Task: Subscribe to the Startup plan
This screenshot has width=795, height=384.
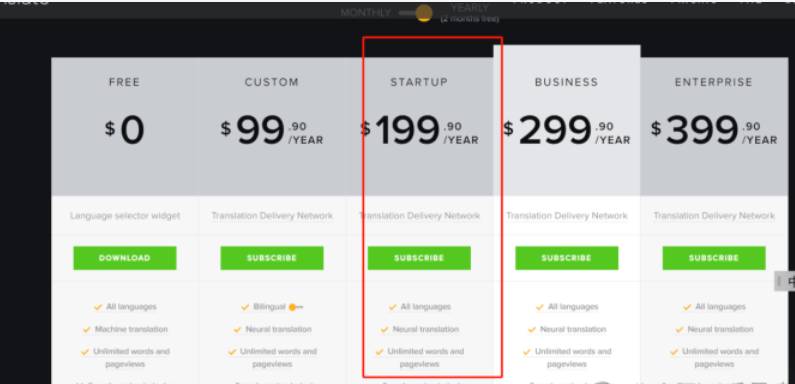Action: [x=419, y=258]
